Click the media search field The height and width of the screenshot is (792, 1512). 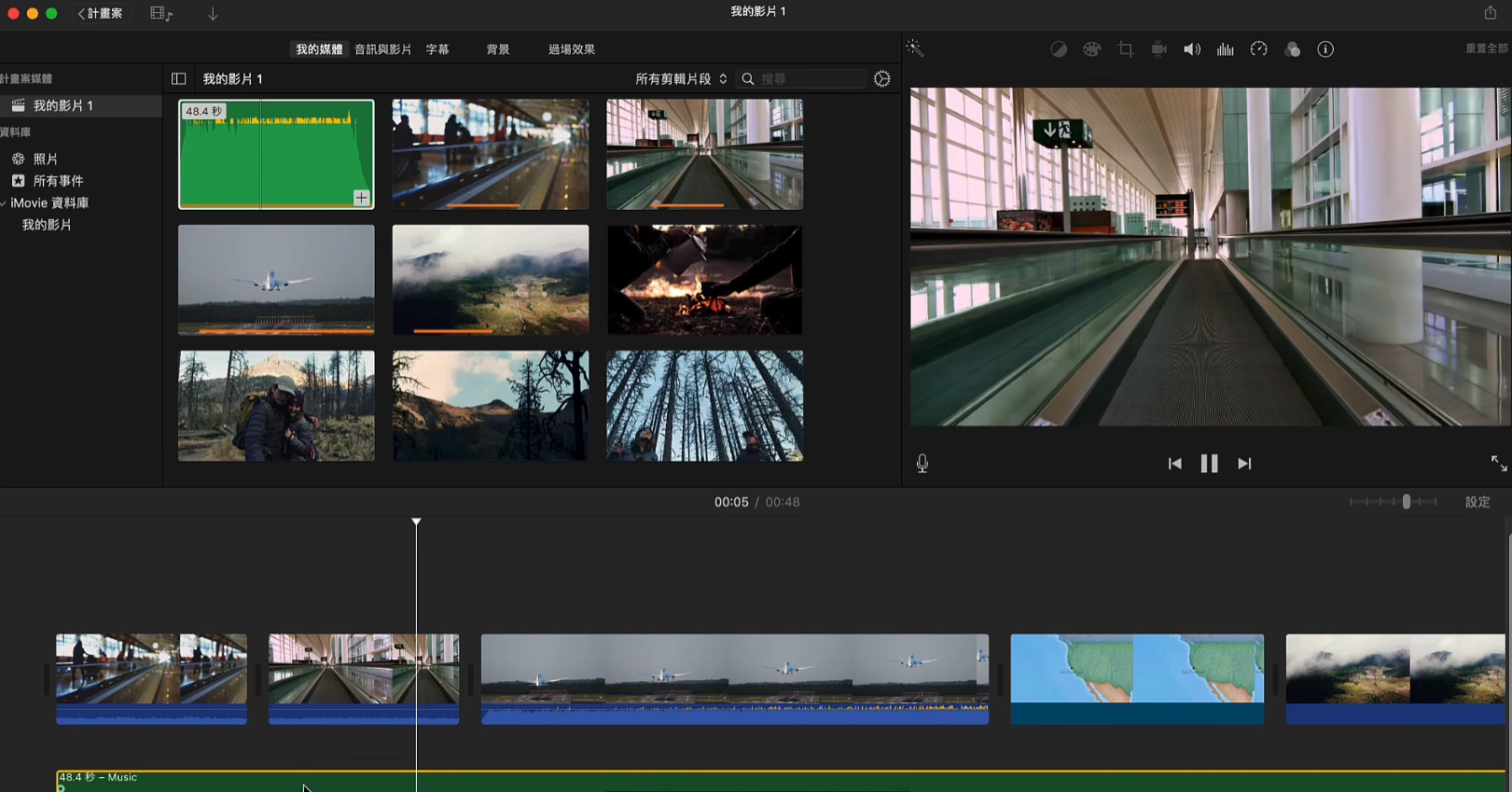[802, 79]
